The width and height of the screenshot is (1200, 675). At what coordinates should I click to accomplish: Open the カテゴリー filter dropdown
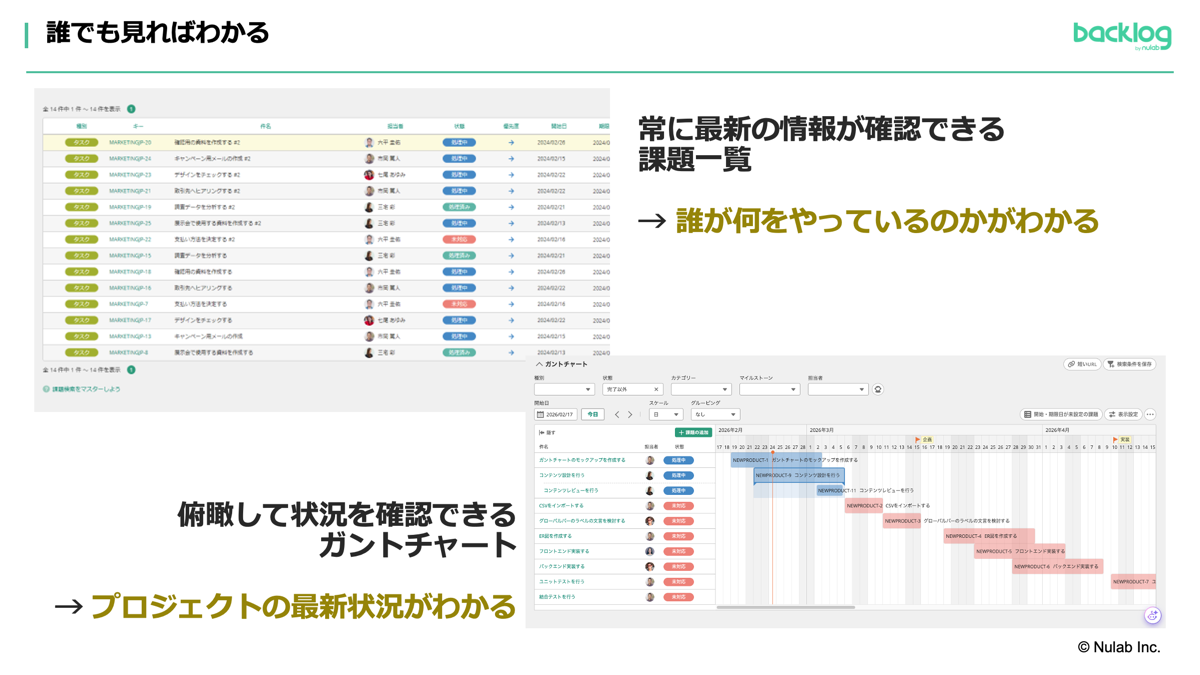pos(700,389)
